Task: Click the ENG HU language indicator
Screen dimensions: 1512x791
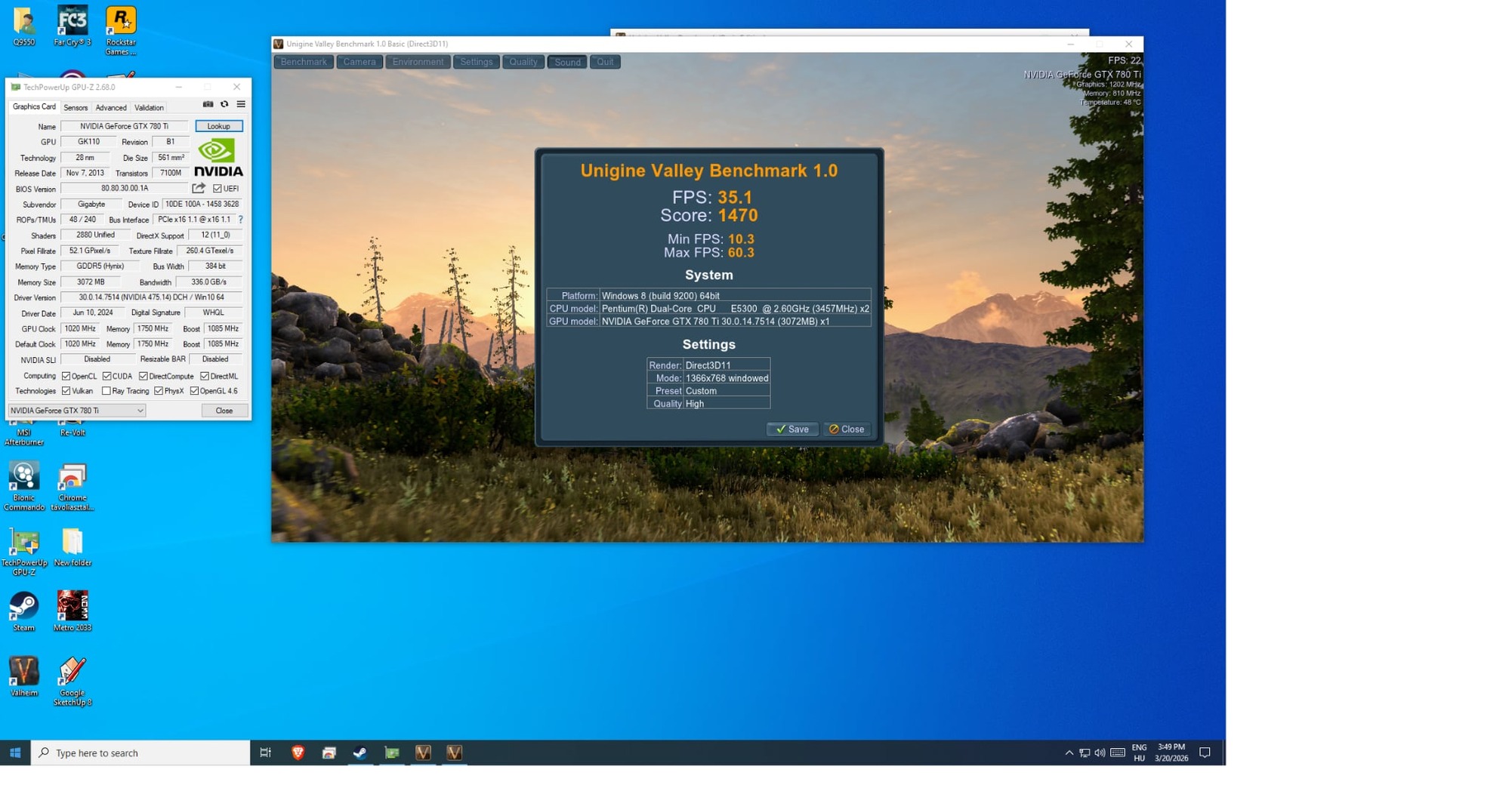Action: pos(1139,753)
